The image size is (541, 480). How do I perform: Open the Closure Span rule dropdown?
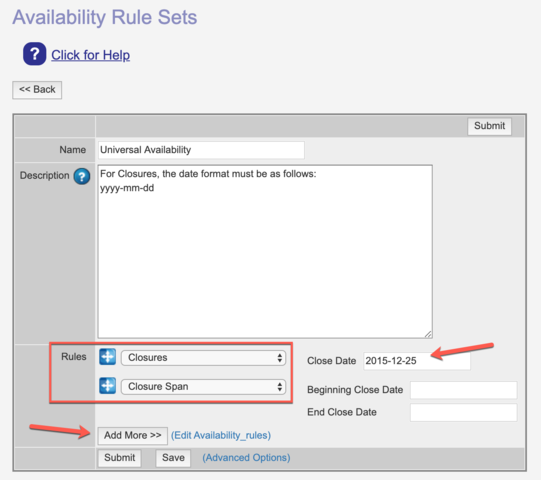pos(203,386)
